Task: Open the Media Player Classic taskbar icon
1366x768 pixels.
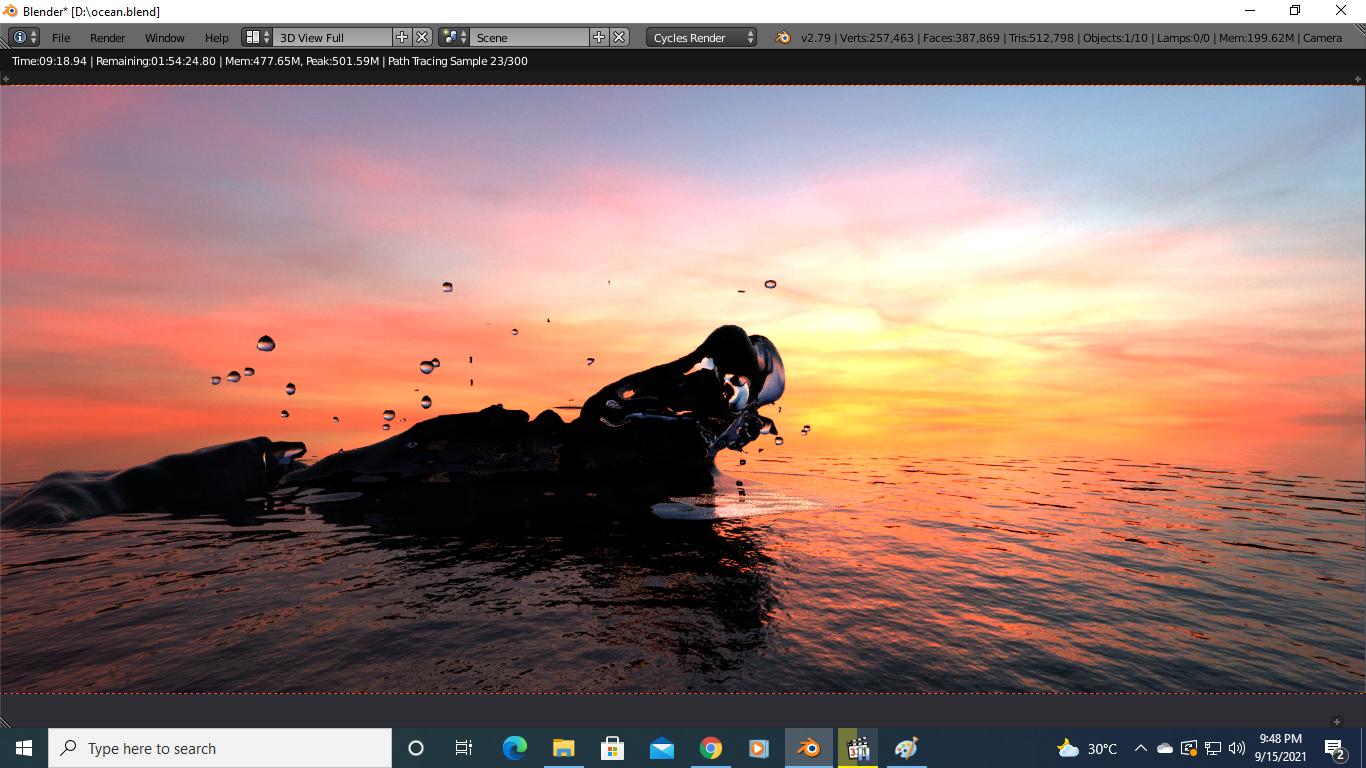Action: 857,748
